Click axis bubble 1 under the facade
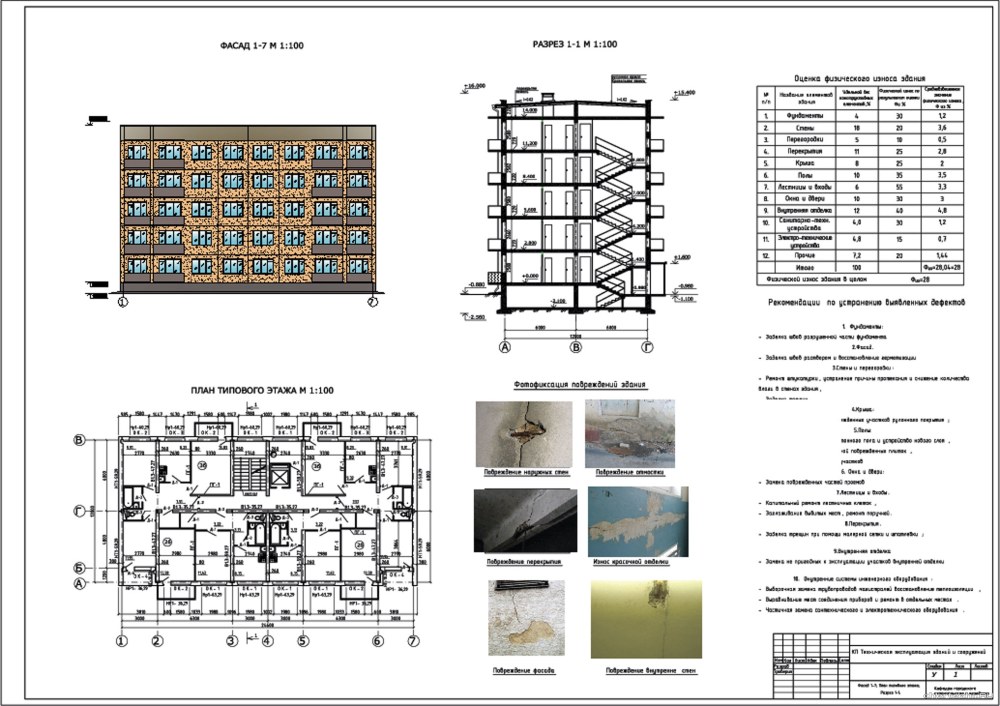The image size is (1000, 706). 123,301
